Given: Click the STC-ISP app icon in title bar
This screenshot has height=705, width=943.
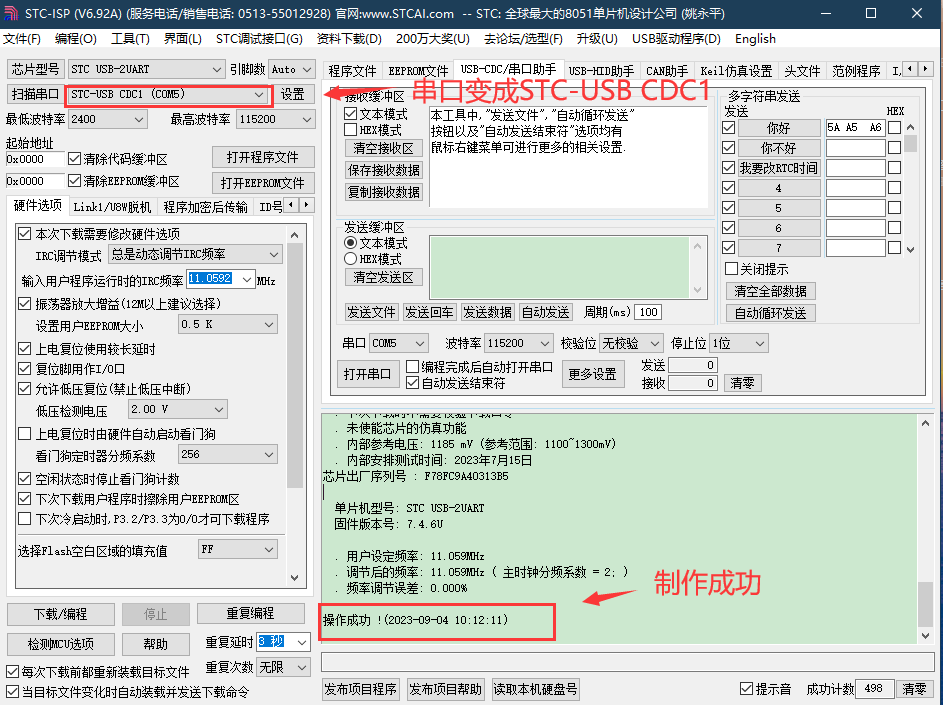Looking at the screenshot, I should point(10,13).
